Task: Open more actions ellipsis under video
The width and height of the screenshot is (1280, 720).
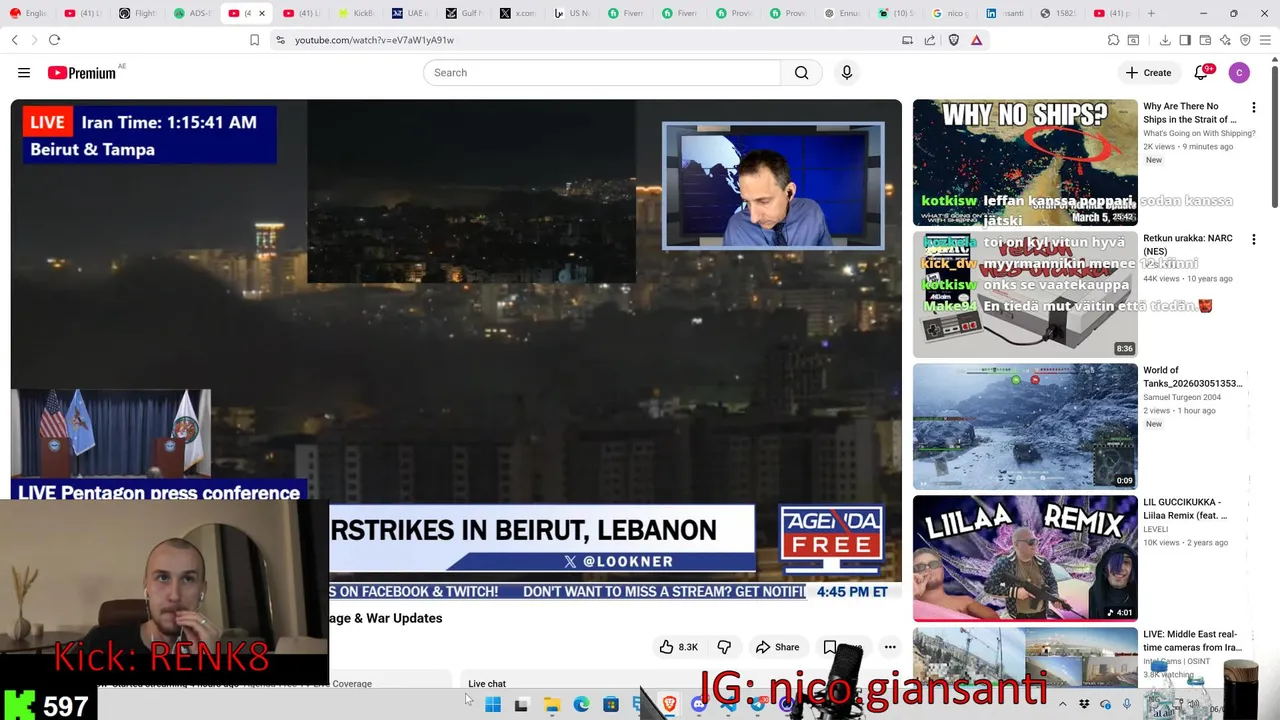Action: tap(890, 647)
